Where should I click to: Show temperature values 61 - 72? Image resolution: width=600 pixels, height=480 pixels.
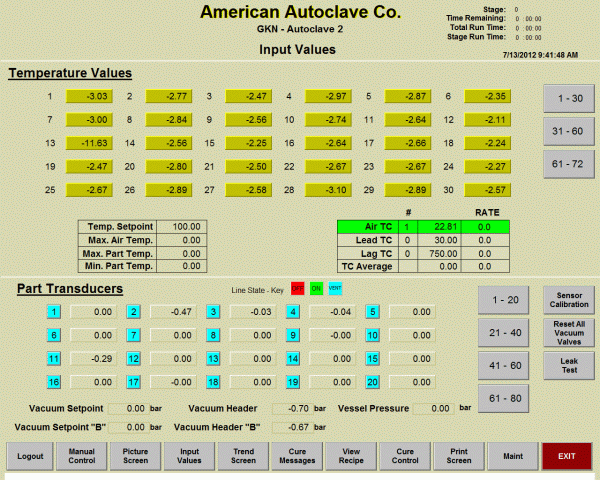(569, 163)
